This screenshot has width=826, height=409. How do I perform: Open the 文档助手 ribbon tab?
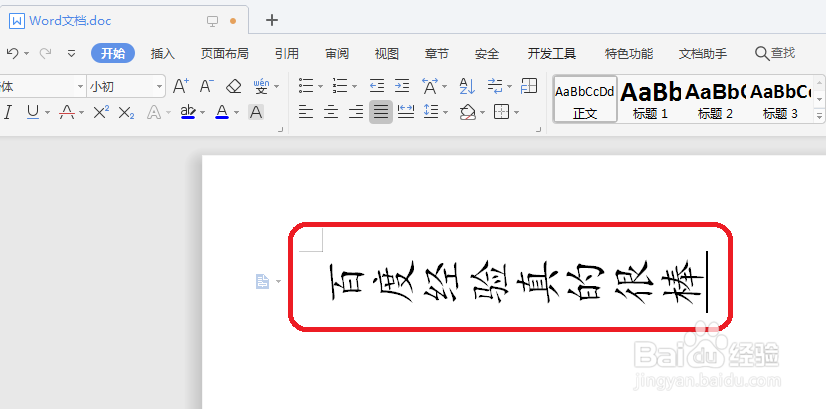point(703,54)
